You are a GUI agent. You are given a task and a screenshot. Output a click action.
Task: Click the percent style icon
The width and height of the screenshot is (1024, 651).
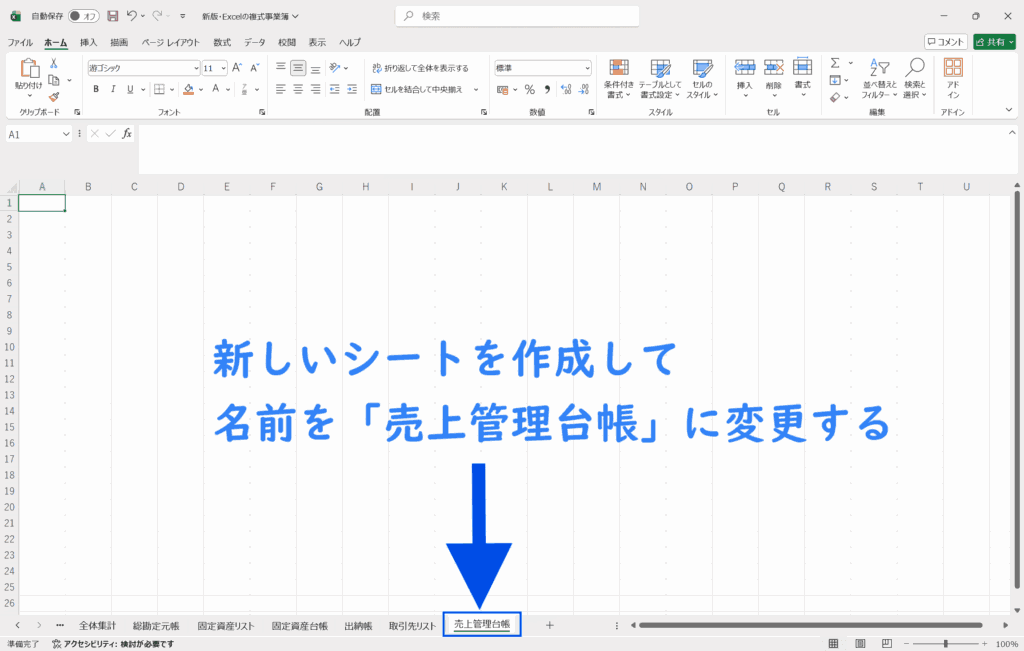(530, 89)
